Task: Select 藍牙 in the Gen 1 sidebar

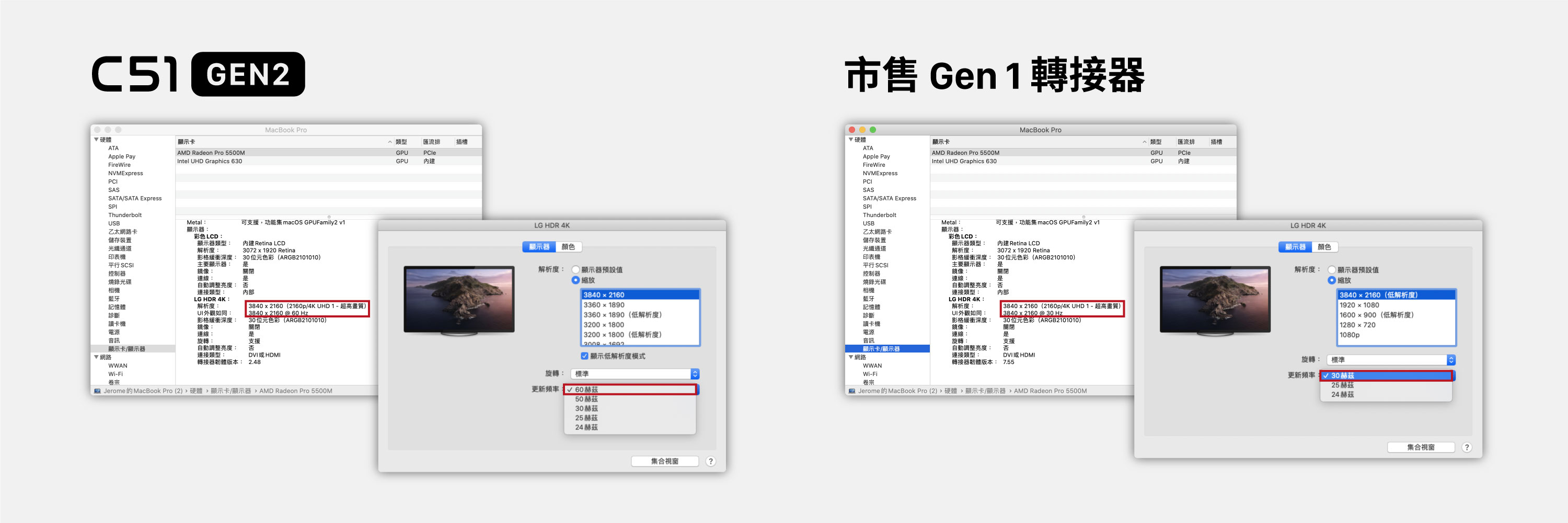Action: tap(869, 299)
